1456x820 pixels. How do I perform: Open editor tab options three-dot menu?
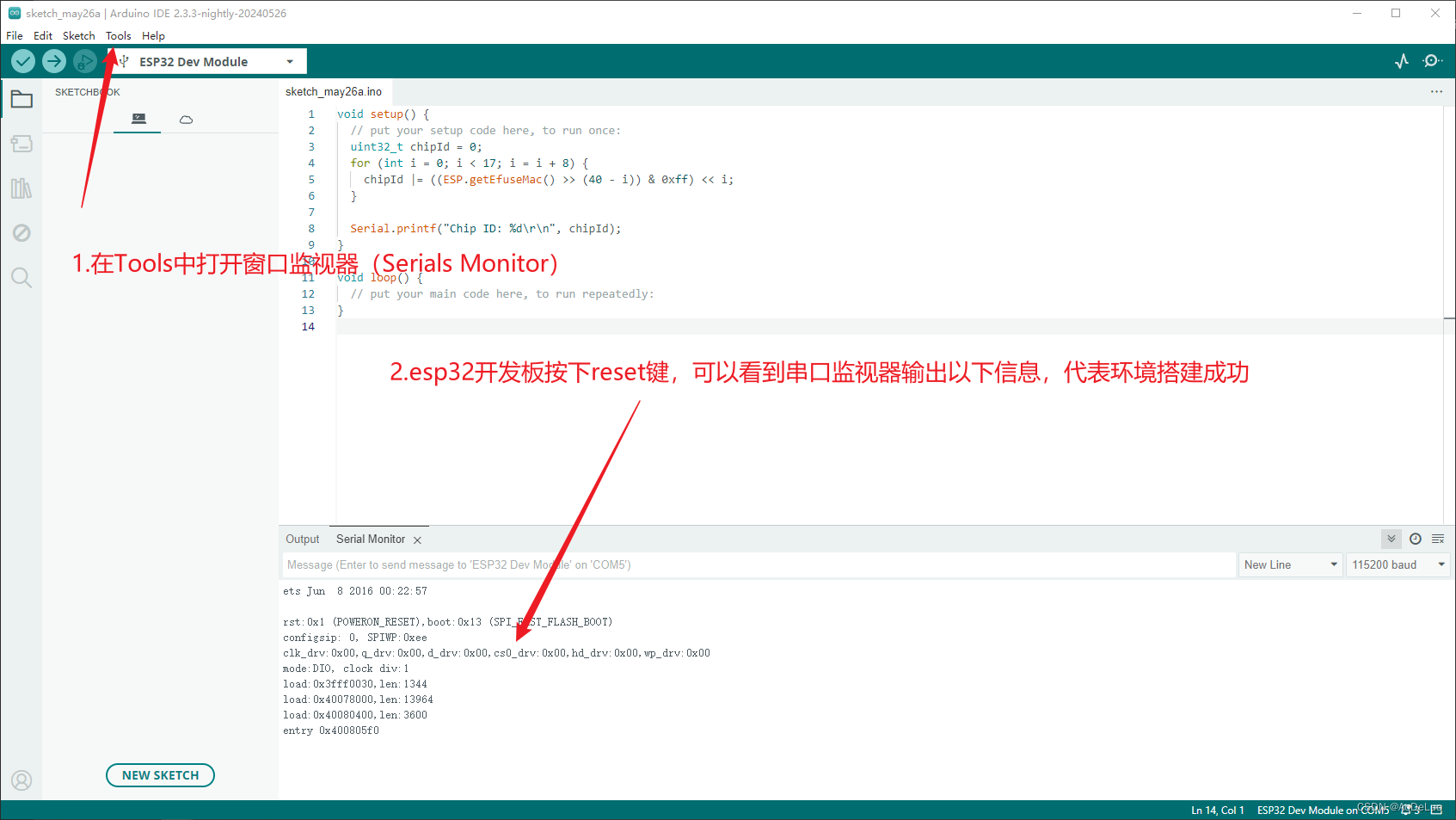[x=1436, y=91]
